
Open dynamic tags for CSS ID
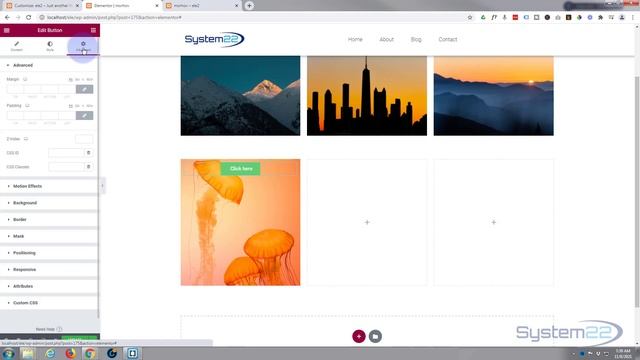pyautogui.click(x=89, y=153)
